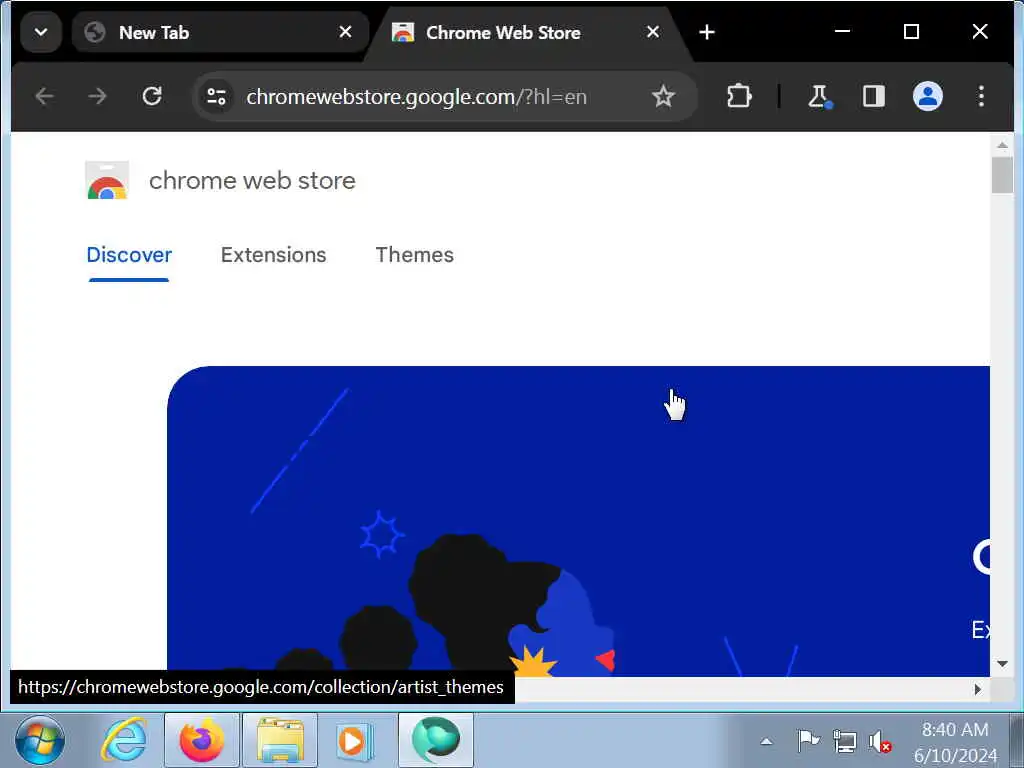View site information icon in address bar

(216, 97)
